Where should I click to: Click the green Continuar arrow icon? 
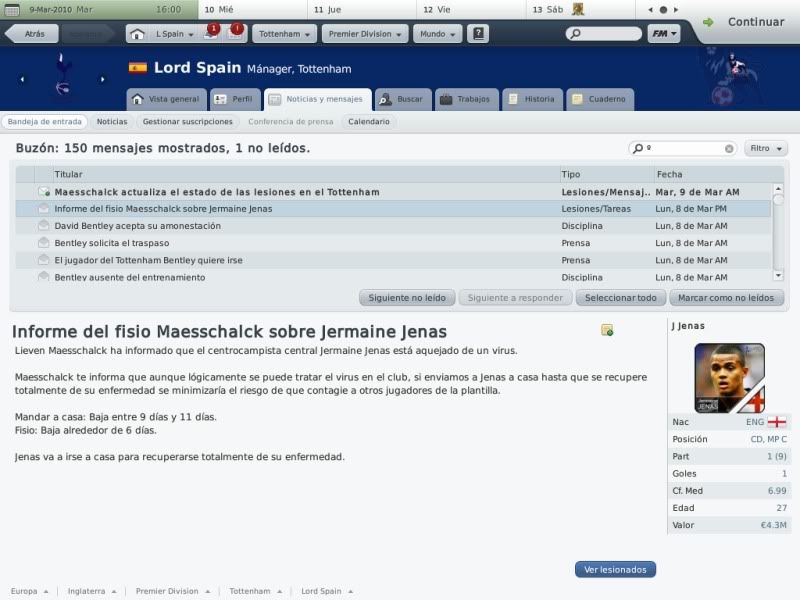(x=708, y=22)
